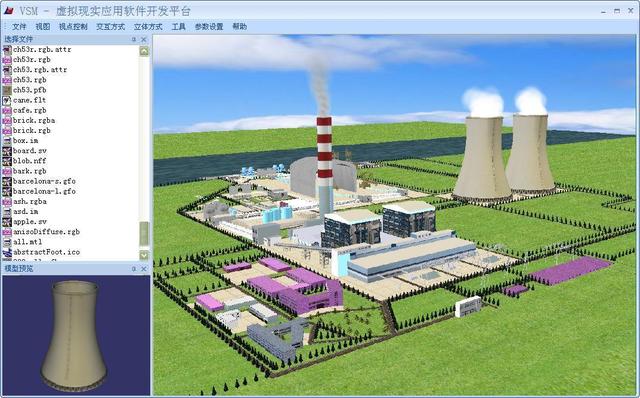The height and width of the screenshot is (398, 640).
Task: Pin the 模型预览 panel
Action: pos(134,269)
